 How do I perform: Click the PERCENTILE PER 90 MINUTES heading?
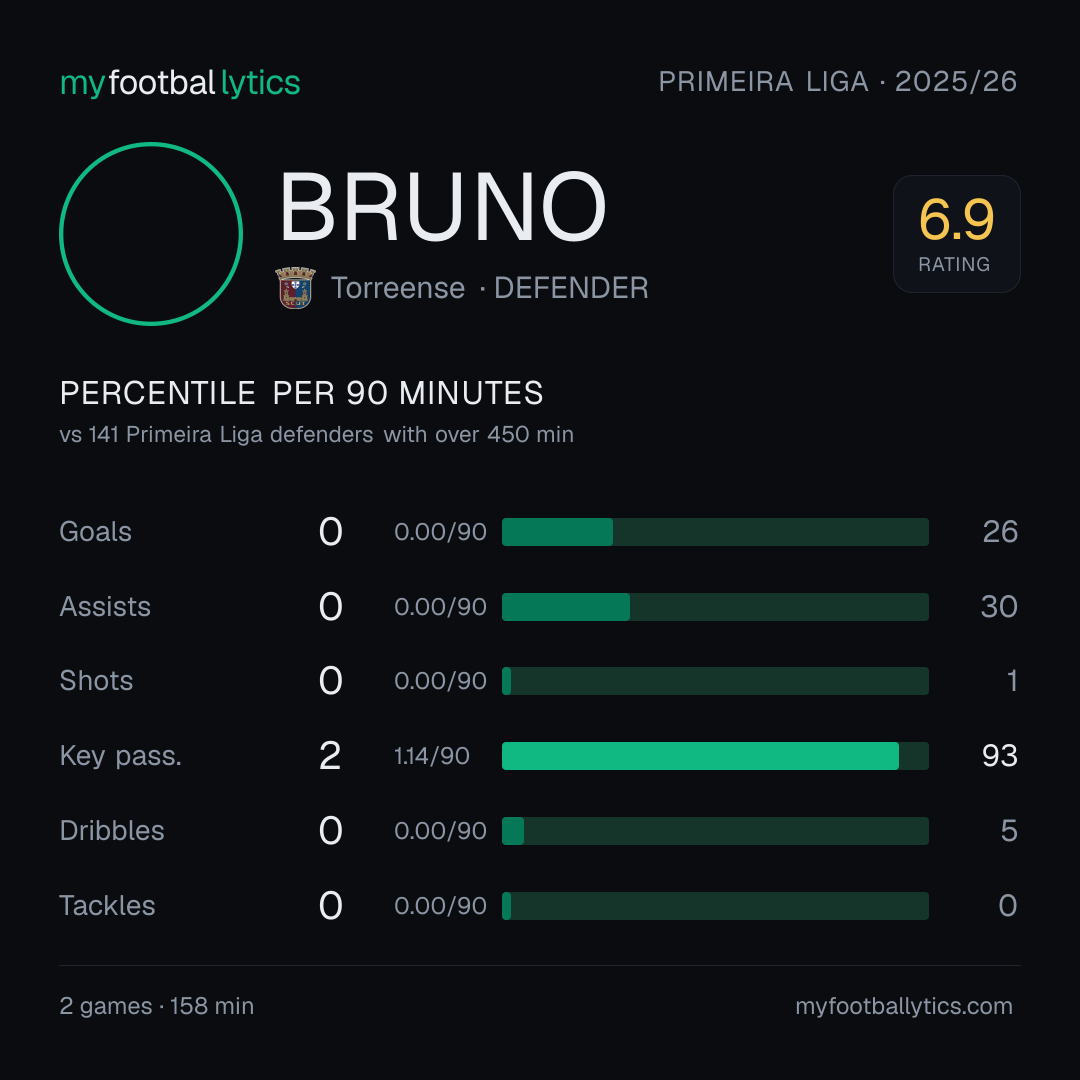click(x=302, y=393)
